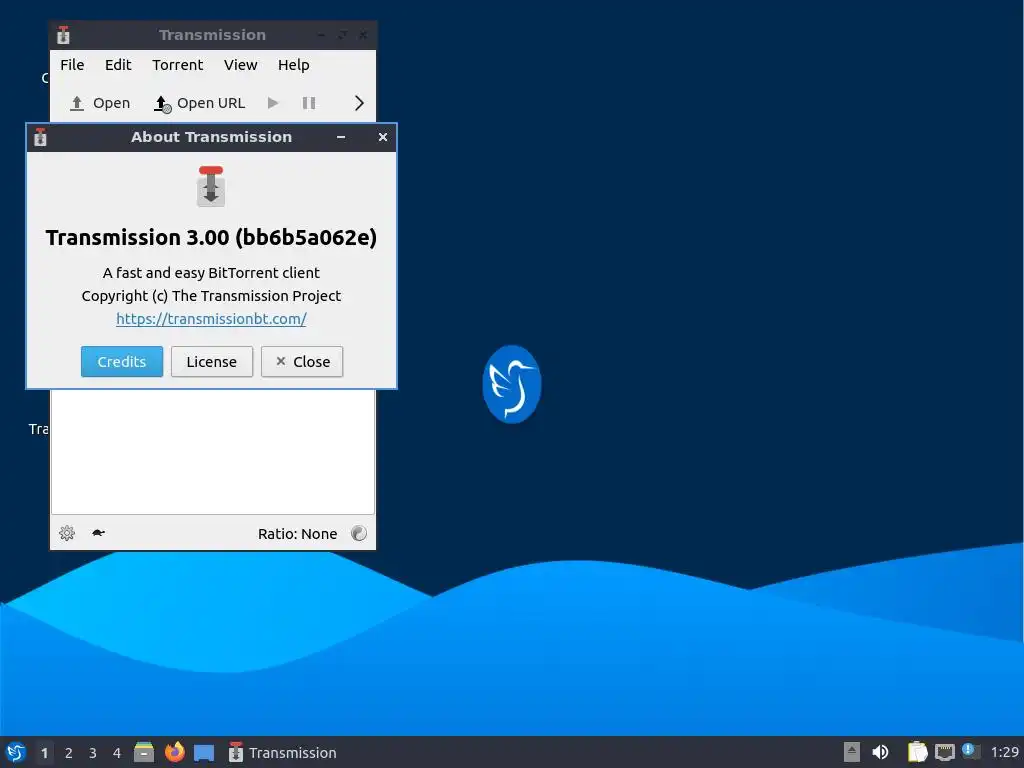This screenshot has width=1024, height=768.
Task: Pause torrent with the pause icon
Action: pyautogui.click(x=309, y=103)
